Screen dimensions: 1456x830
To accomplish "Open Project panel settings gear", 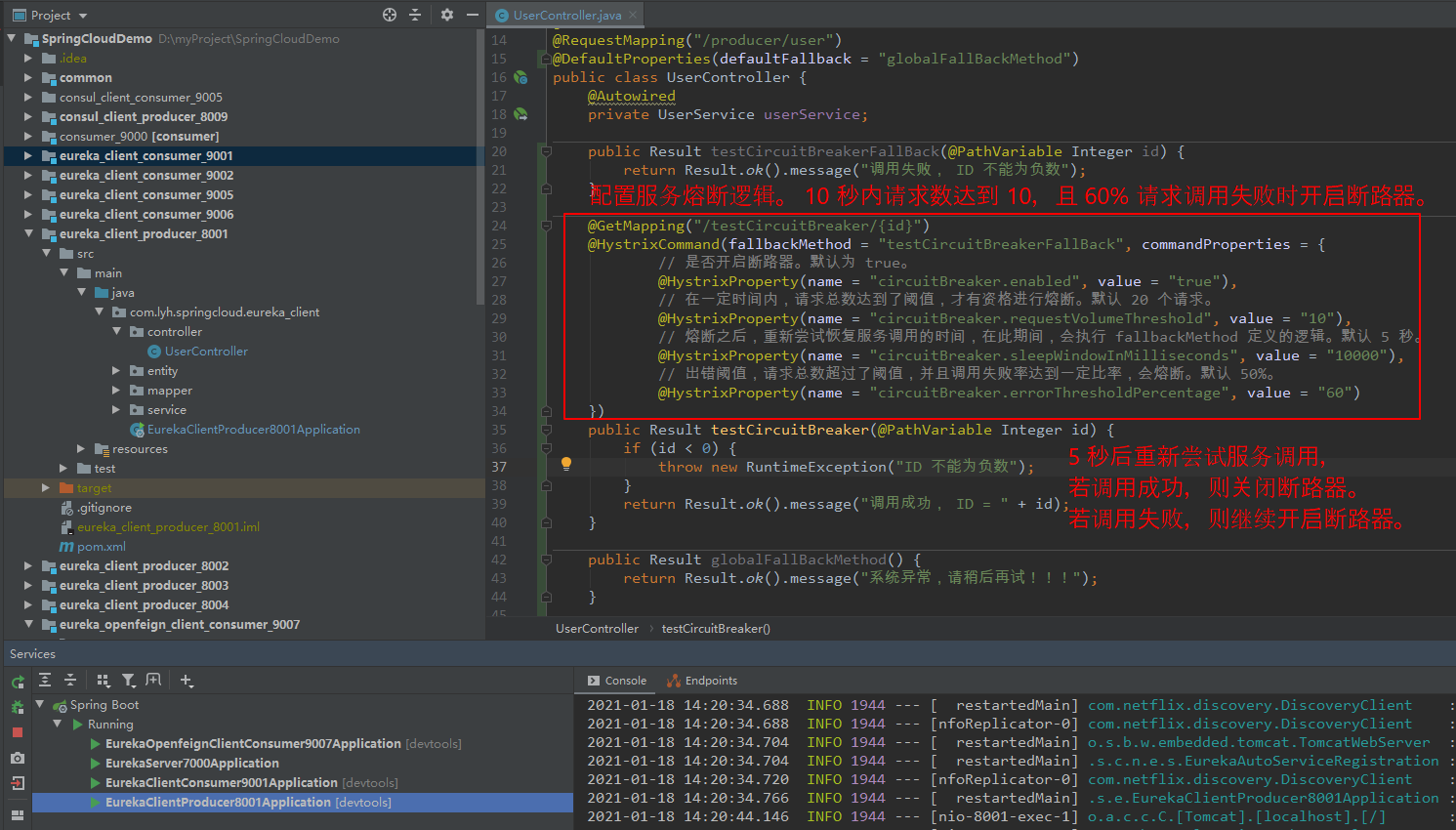I will point(447,15).
